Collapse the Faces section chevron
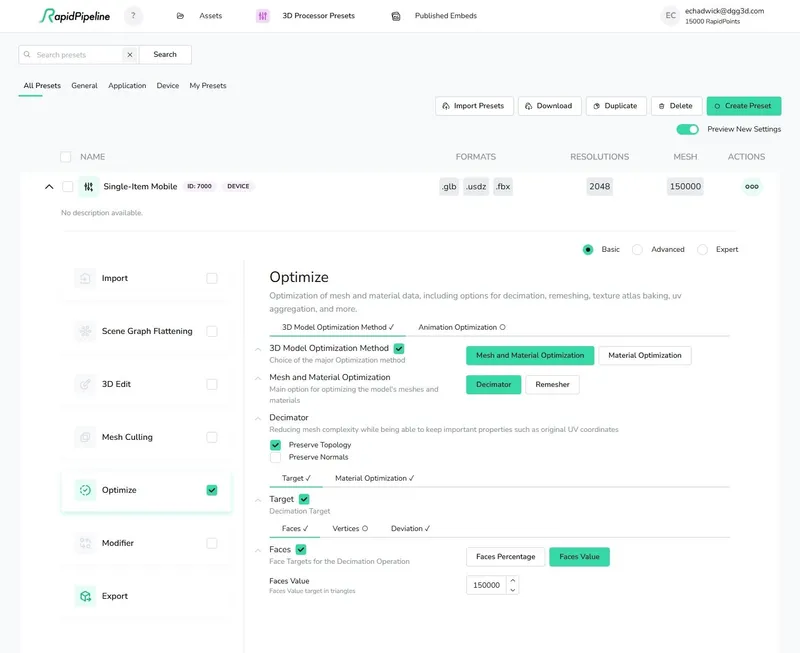This screenshot has width=800, height=653. pyautogui.click(x=258, y=550)
